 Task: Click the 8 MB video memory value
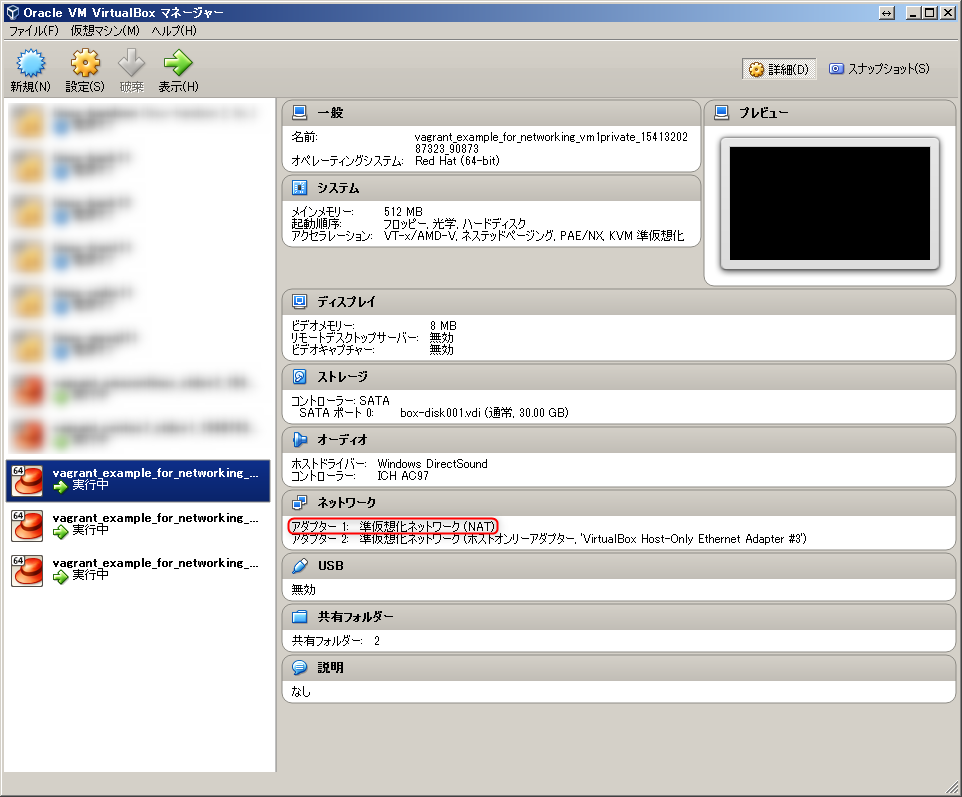pos(443,326)
